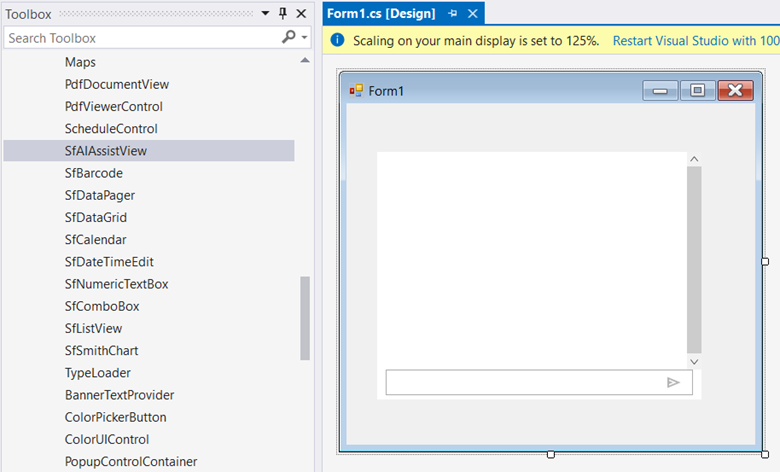
Task: Select the SfListView toolbox item
Action: tap(94, 328)
